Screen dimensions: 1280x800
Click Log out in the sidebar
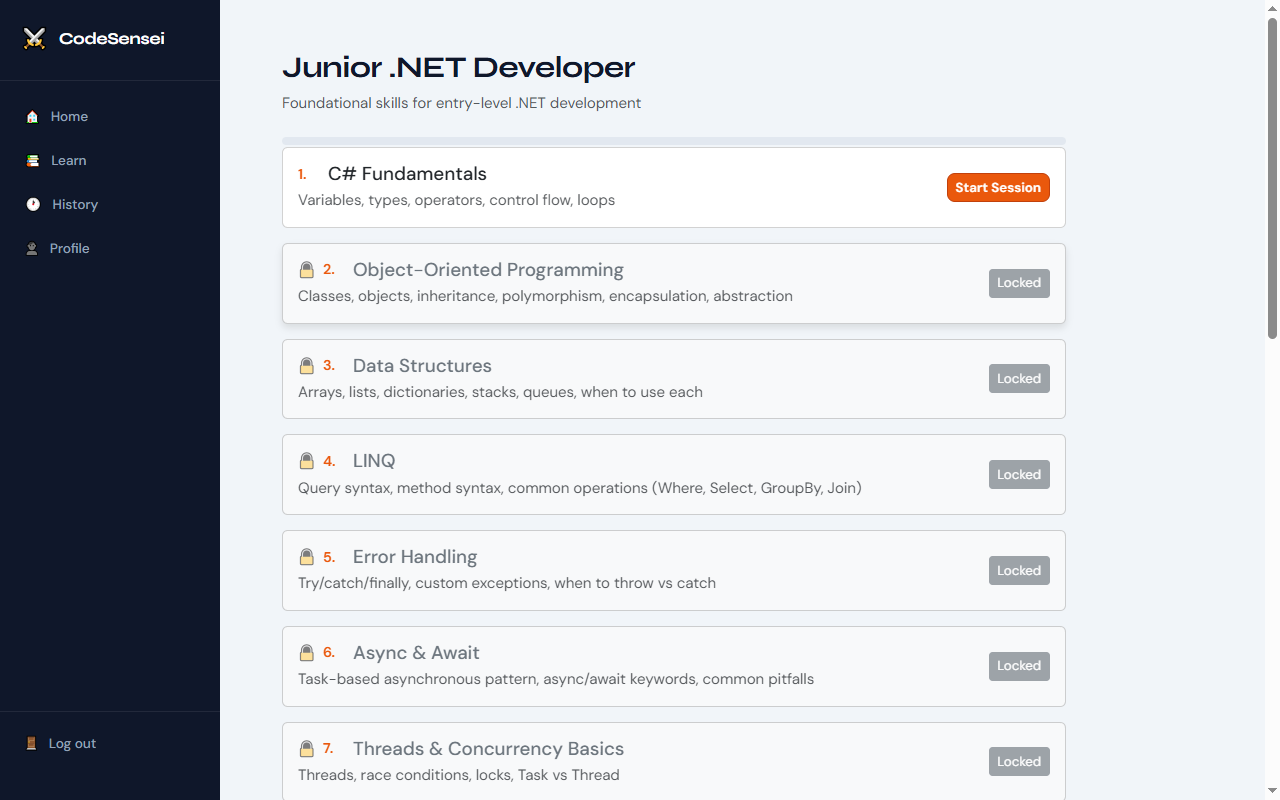[72, 743]
